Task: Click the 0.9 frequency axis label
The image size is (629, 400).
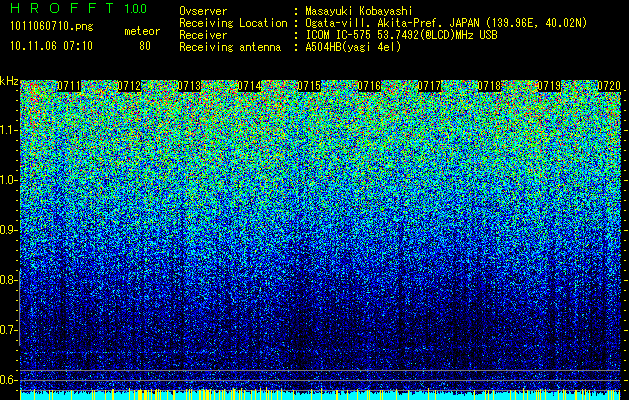Action: (x=8, y=230)
